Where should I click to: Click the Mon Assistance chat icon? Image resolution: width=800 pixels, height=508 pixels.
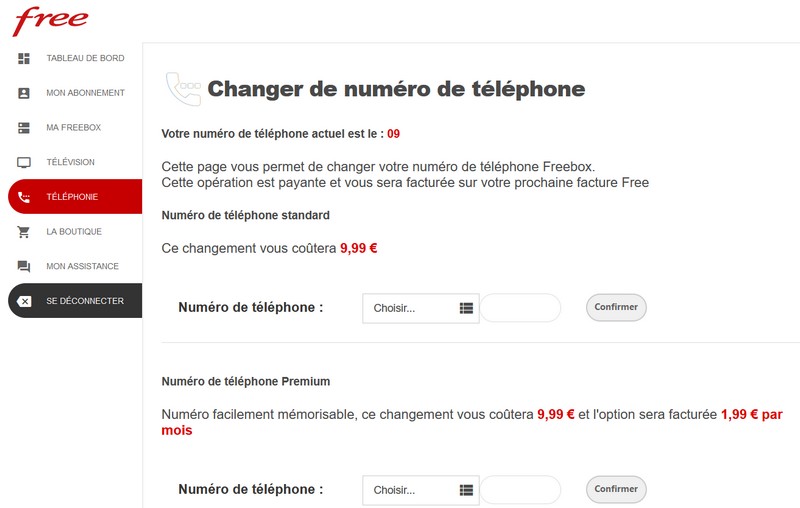coord(24,267)
